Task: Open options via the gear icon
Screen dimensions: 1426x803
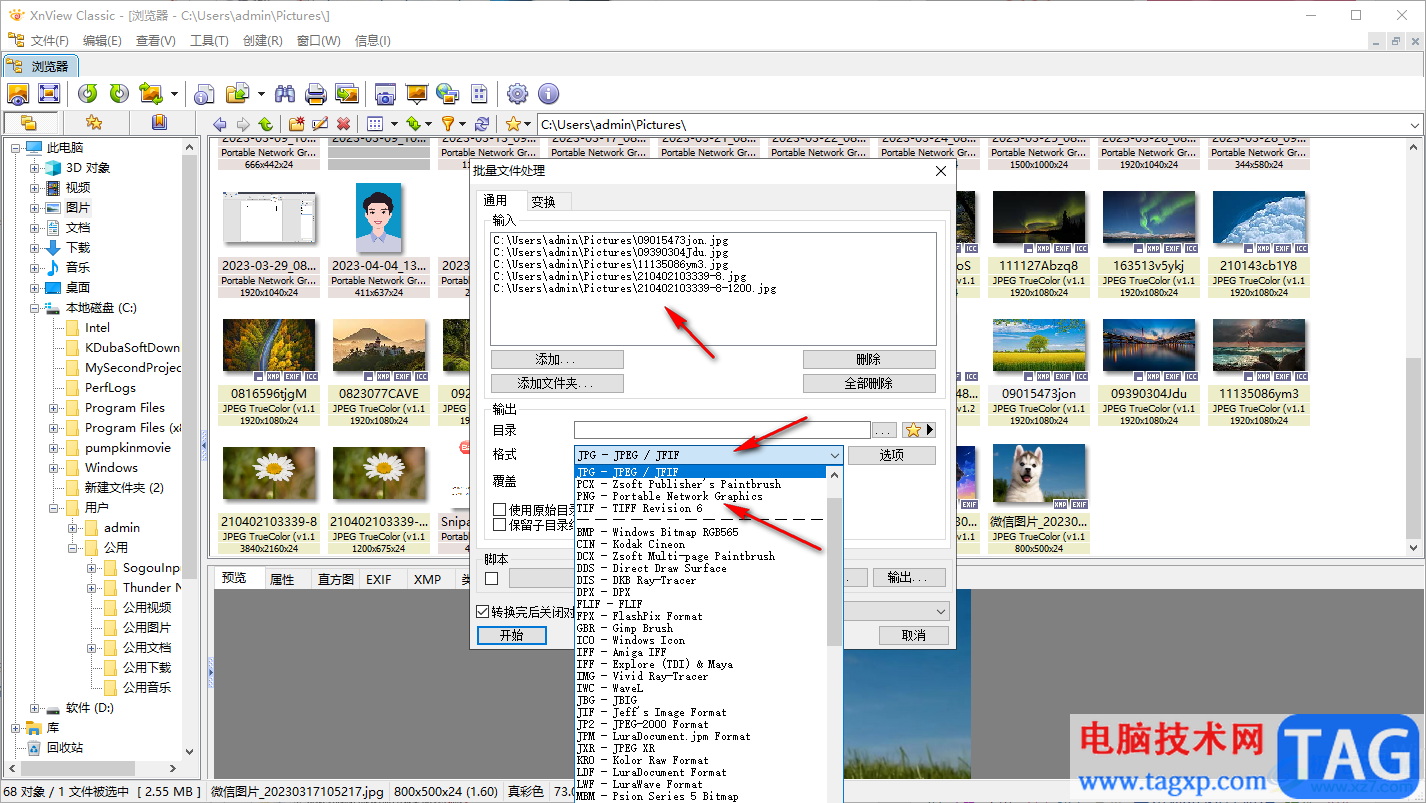Action: pos(517,94)
